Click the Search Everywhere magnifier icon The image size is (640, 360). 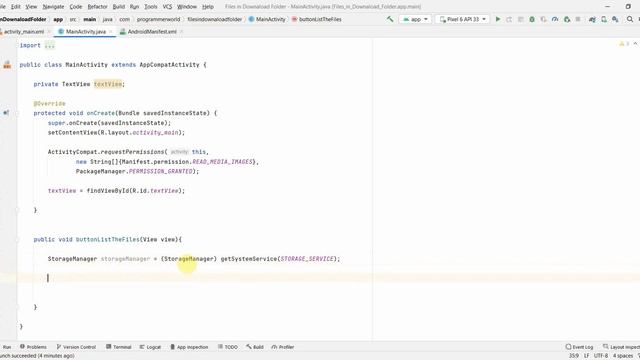(630, 19)
